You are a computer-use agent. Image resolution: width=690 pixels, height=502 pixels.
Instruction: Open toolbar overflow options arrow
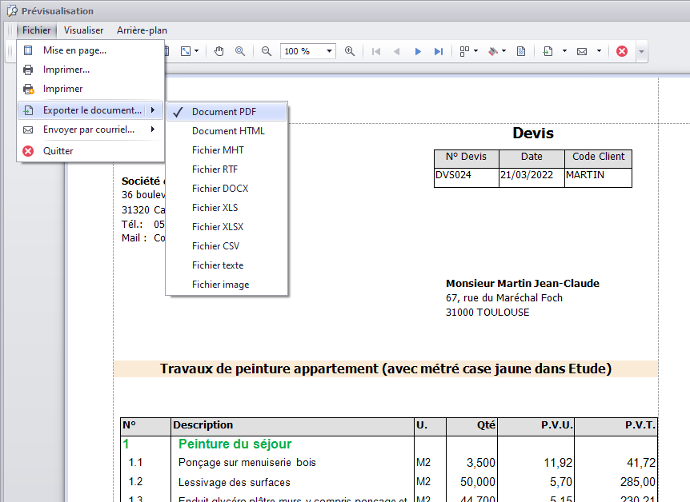(642, 51)
